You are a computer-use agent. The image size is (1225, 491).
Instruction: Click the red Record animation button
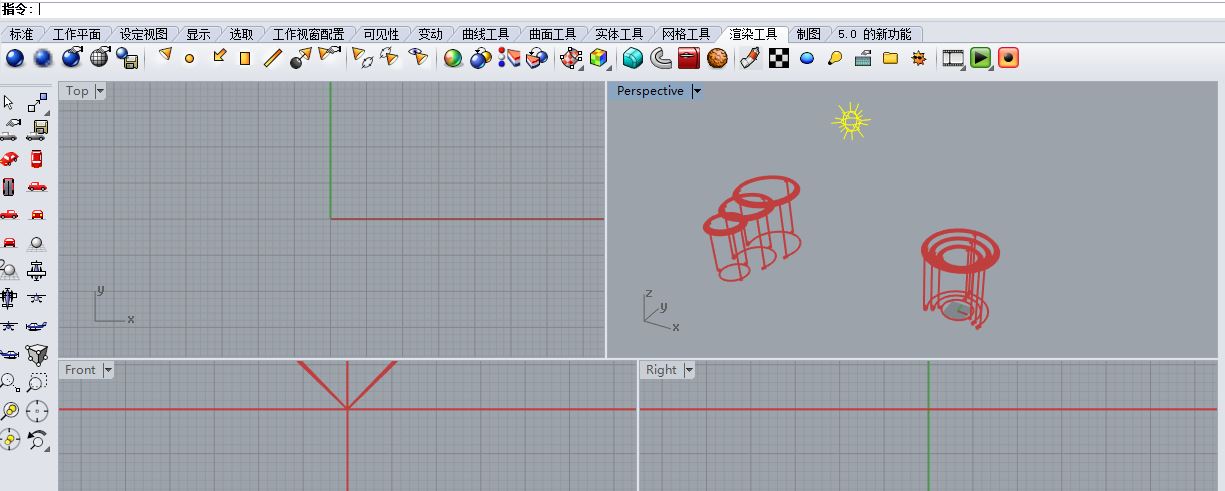click(1008, 58)
